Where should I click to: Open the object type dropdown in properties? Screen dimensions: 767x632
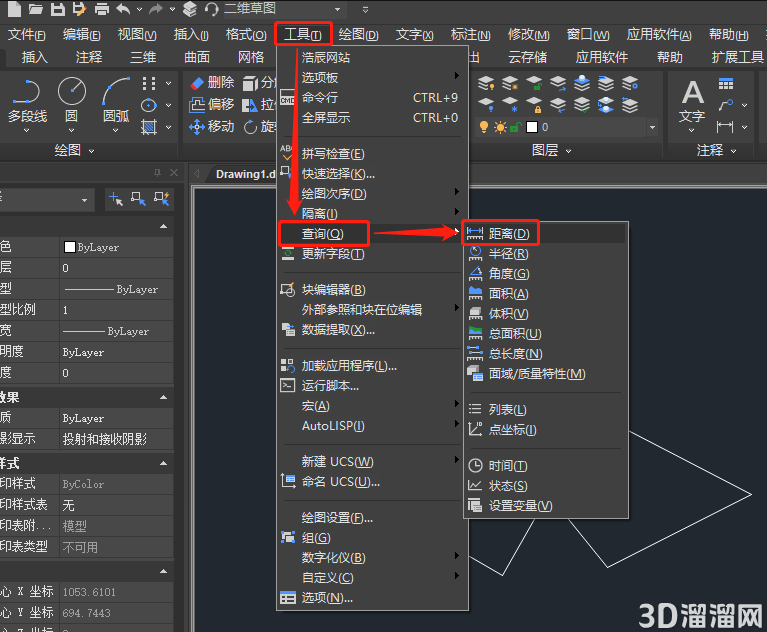click(84, 200)
